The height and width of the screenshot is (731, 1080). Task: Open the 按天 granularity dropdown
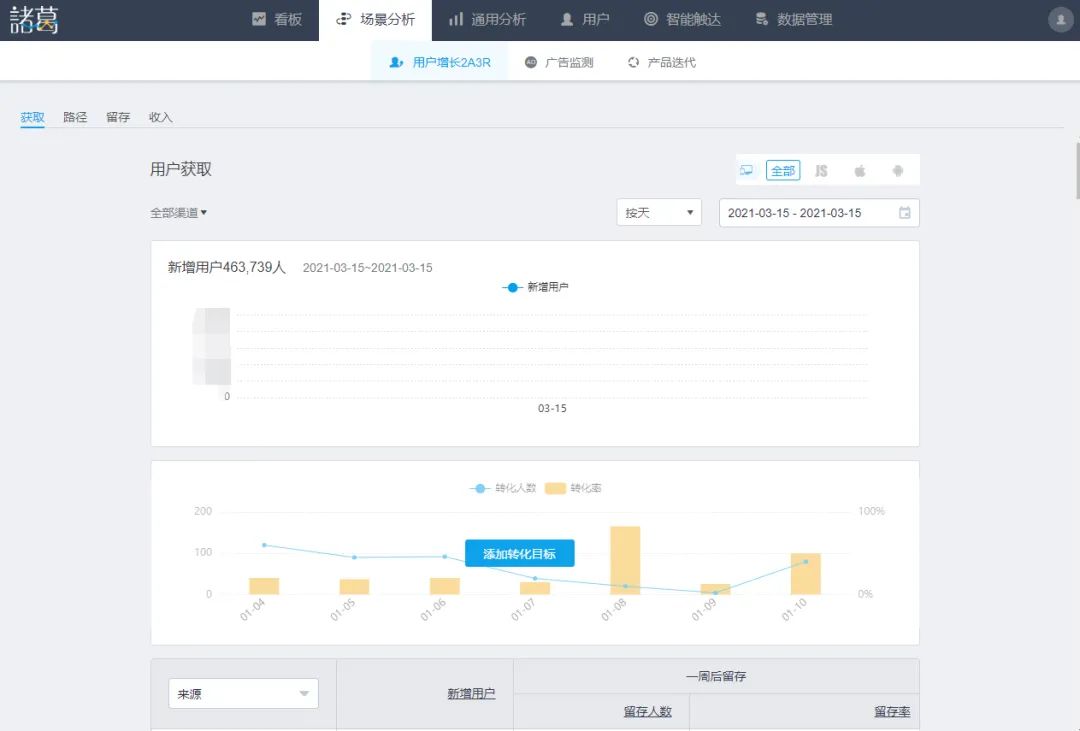pyautogui.click(x=658, y=213)
